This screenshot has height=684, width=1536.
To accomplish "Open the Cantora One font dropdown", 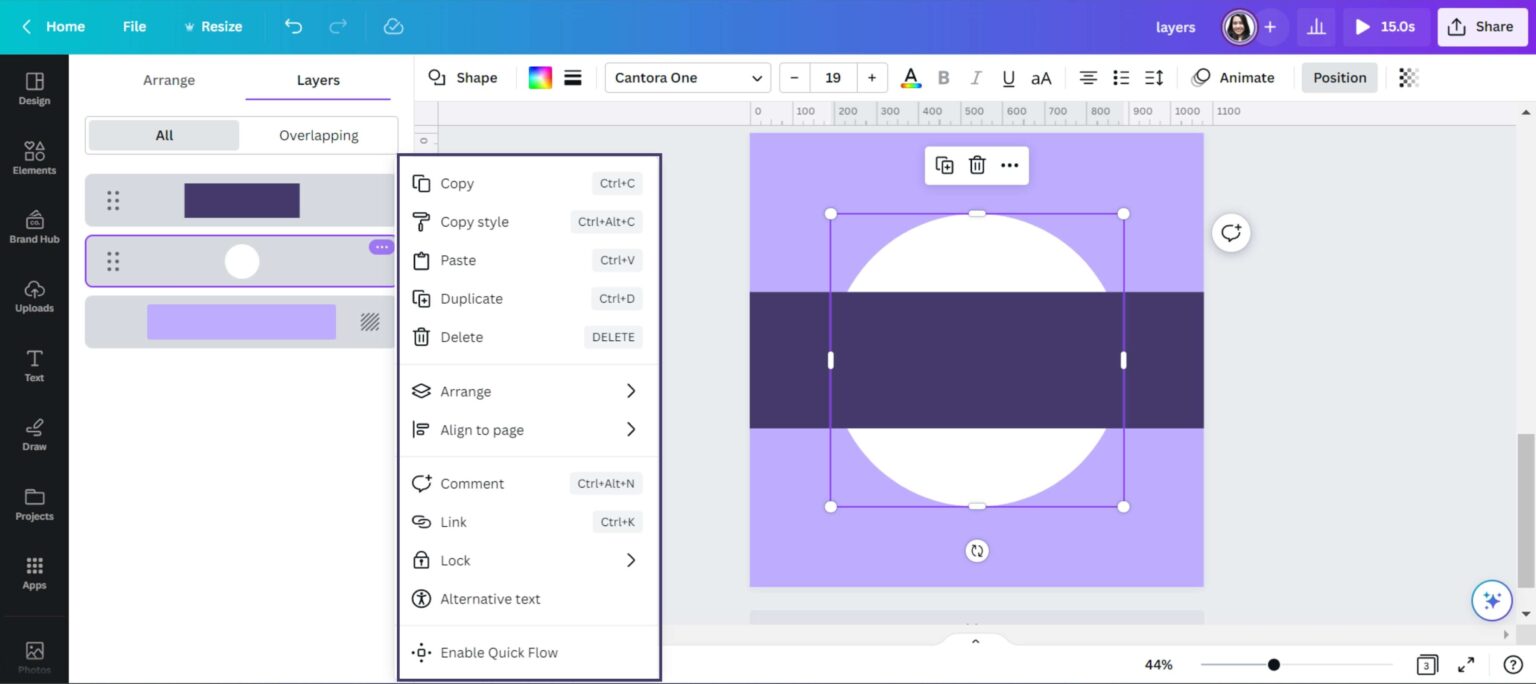I will pos(687,77).
